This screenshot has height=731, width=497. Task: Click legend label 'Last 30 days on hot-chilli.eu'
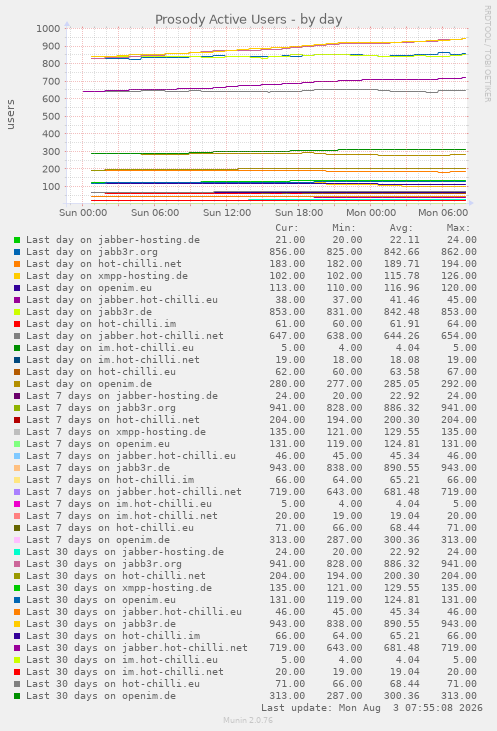point(113,684)
